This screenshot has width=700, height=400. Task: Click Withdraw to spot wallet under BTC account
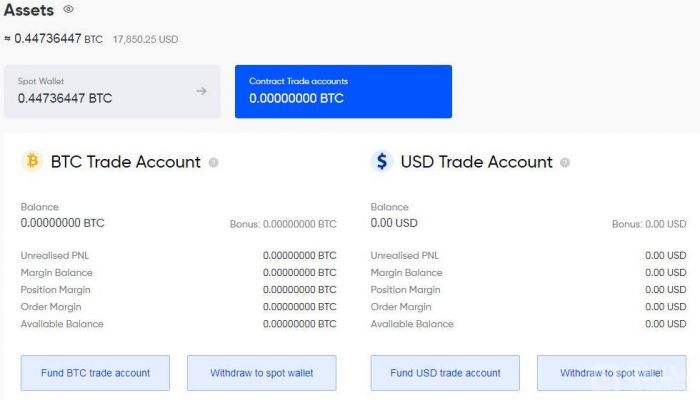tap(262, 373)
